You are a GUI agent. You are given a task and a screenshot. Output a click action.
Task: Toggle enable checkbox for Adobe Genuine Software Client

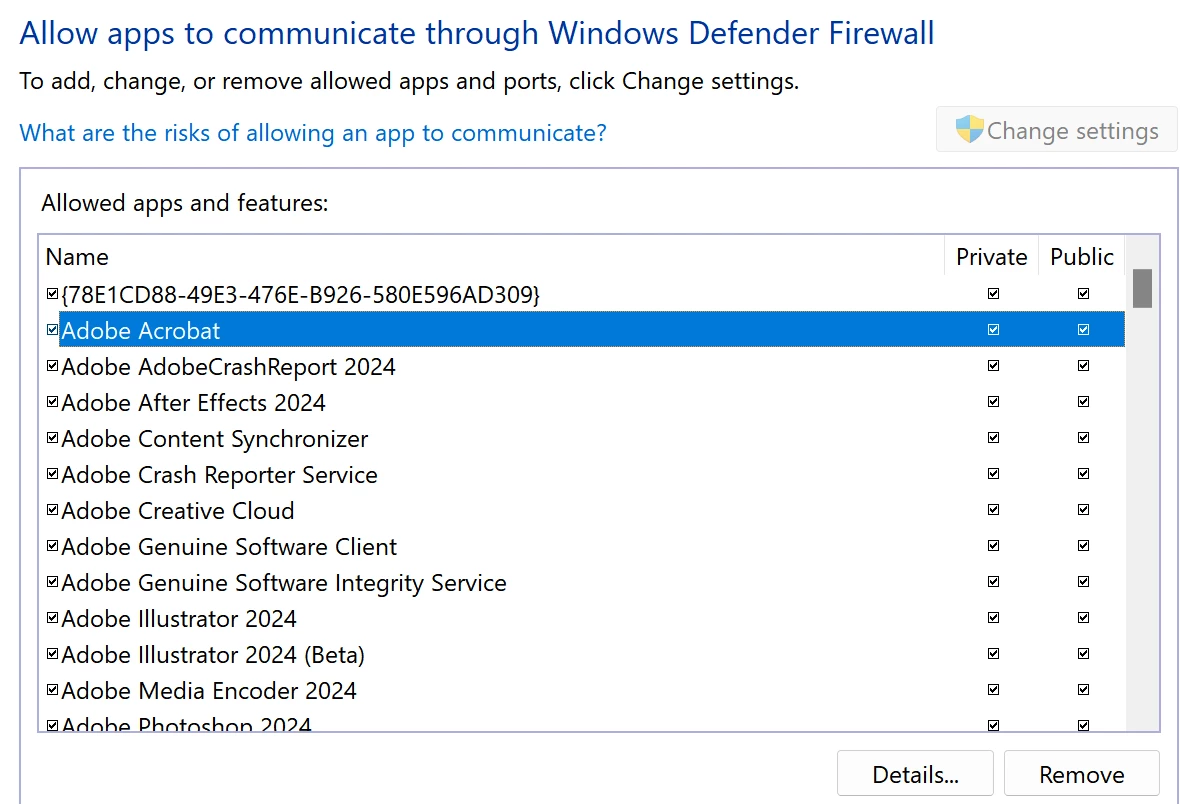click(53, 546)
